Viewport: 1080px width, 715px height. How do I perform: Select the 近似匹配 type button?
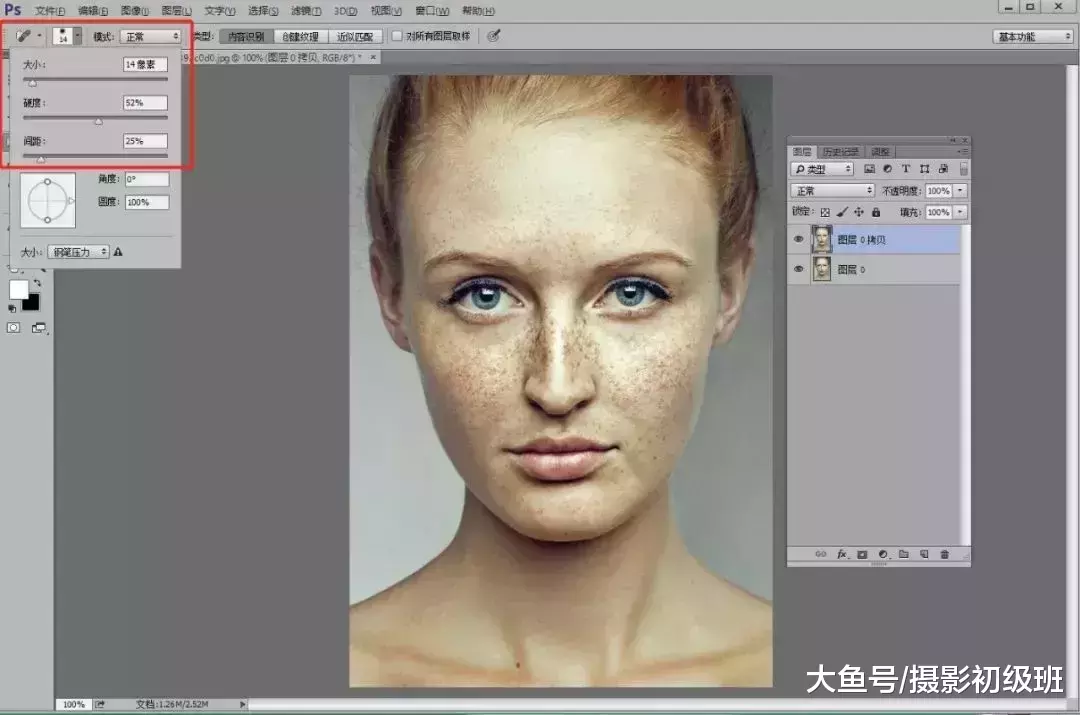[355, 36]
